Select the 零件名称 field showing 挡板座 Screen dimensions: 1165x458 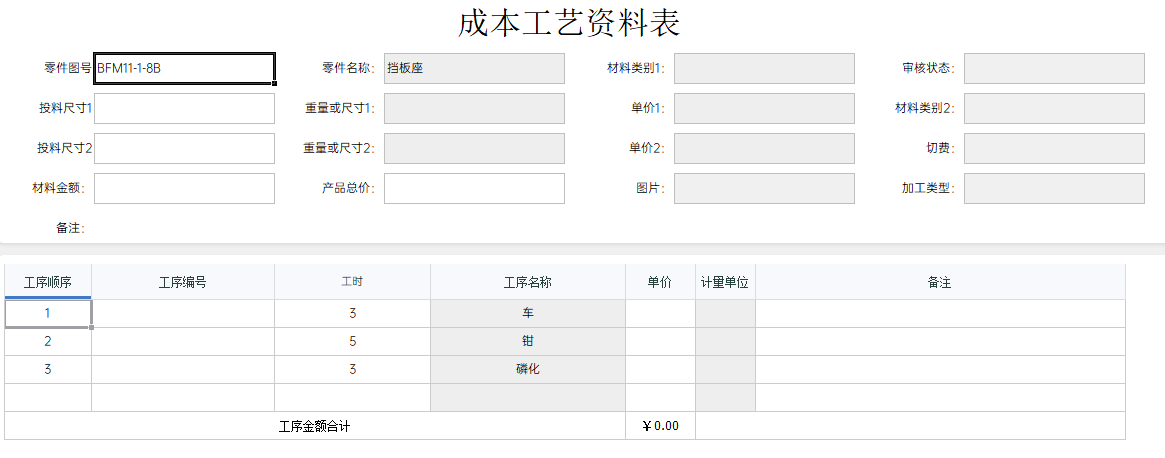point(474,68)
